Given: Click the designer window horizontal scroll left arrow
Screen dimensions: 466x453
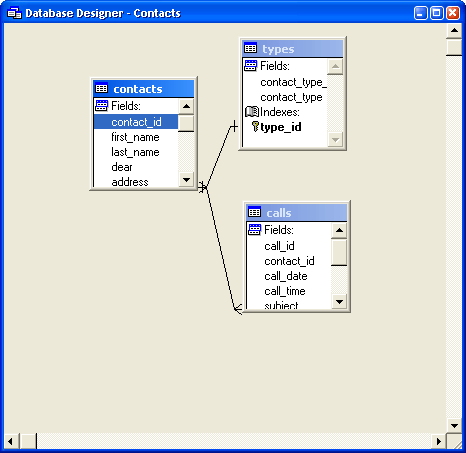Looking at the screenshot, I should (x=11, y=441).
